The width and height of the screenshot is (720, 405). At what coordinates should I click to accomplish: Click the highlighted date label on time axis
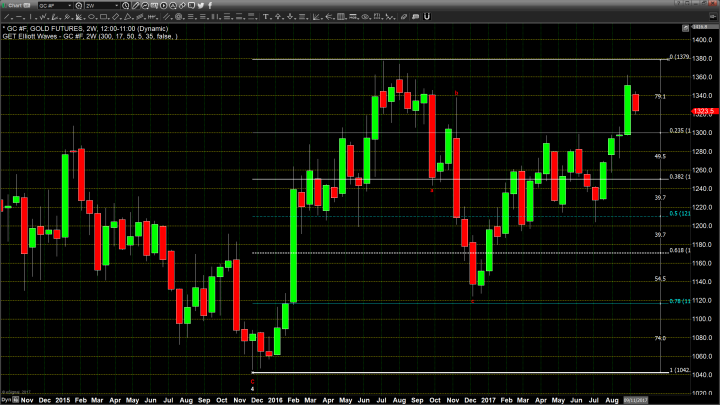coord(634,399)
